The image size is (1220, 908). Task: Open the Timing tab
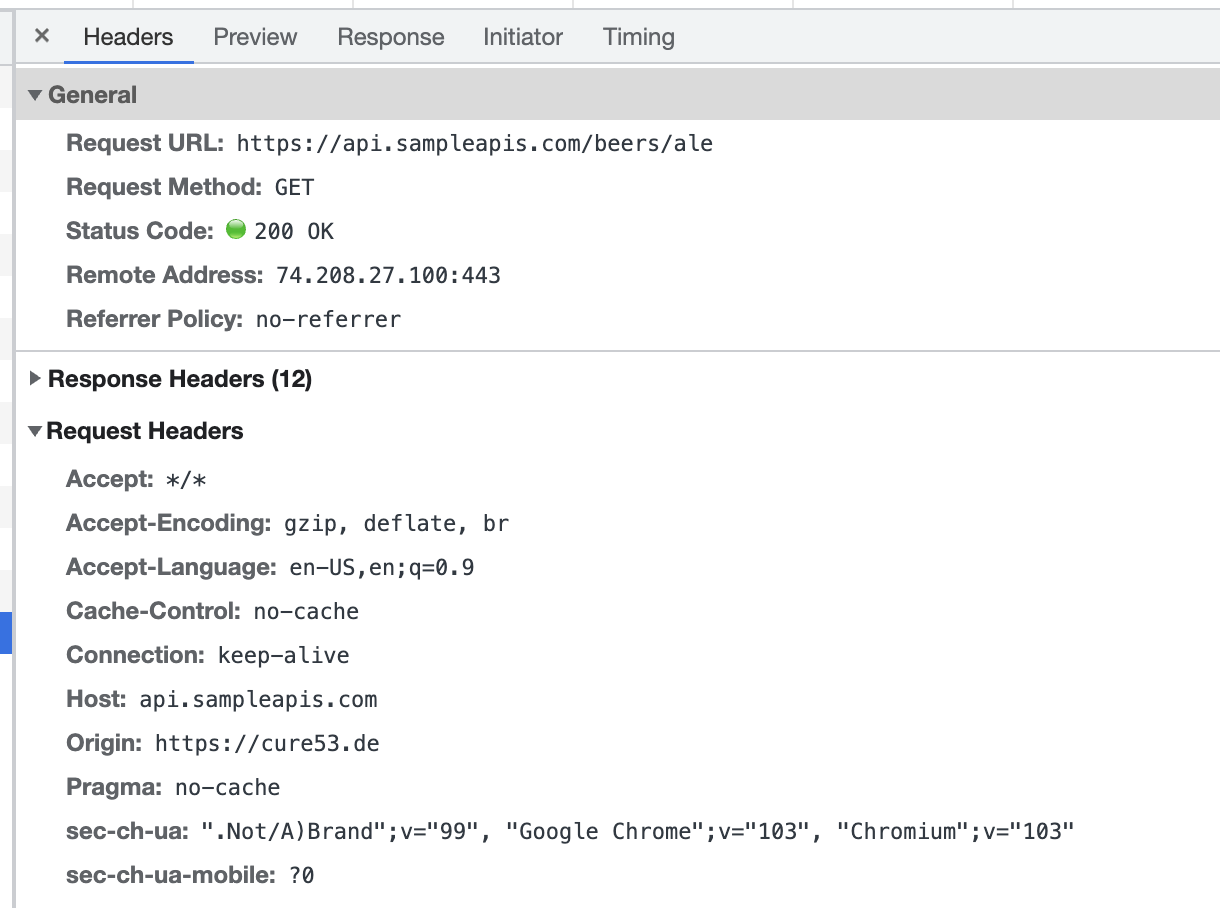coord(639,37)
